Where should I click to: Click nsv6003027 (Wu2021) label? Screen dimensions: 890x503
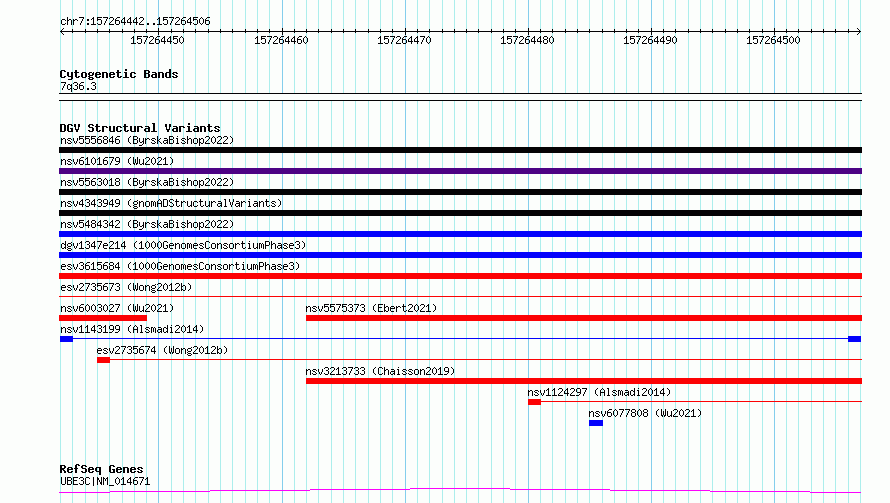(117, 308)
